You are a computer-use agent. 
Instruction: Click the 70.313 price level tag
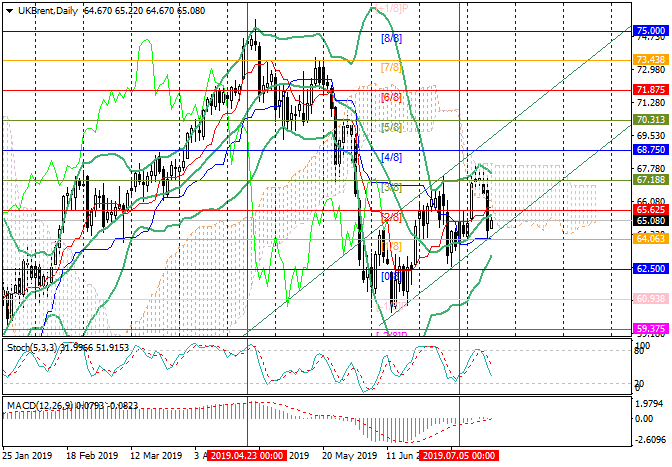tap(650, 118)
